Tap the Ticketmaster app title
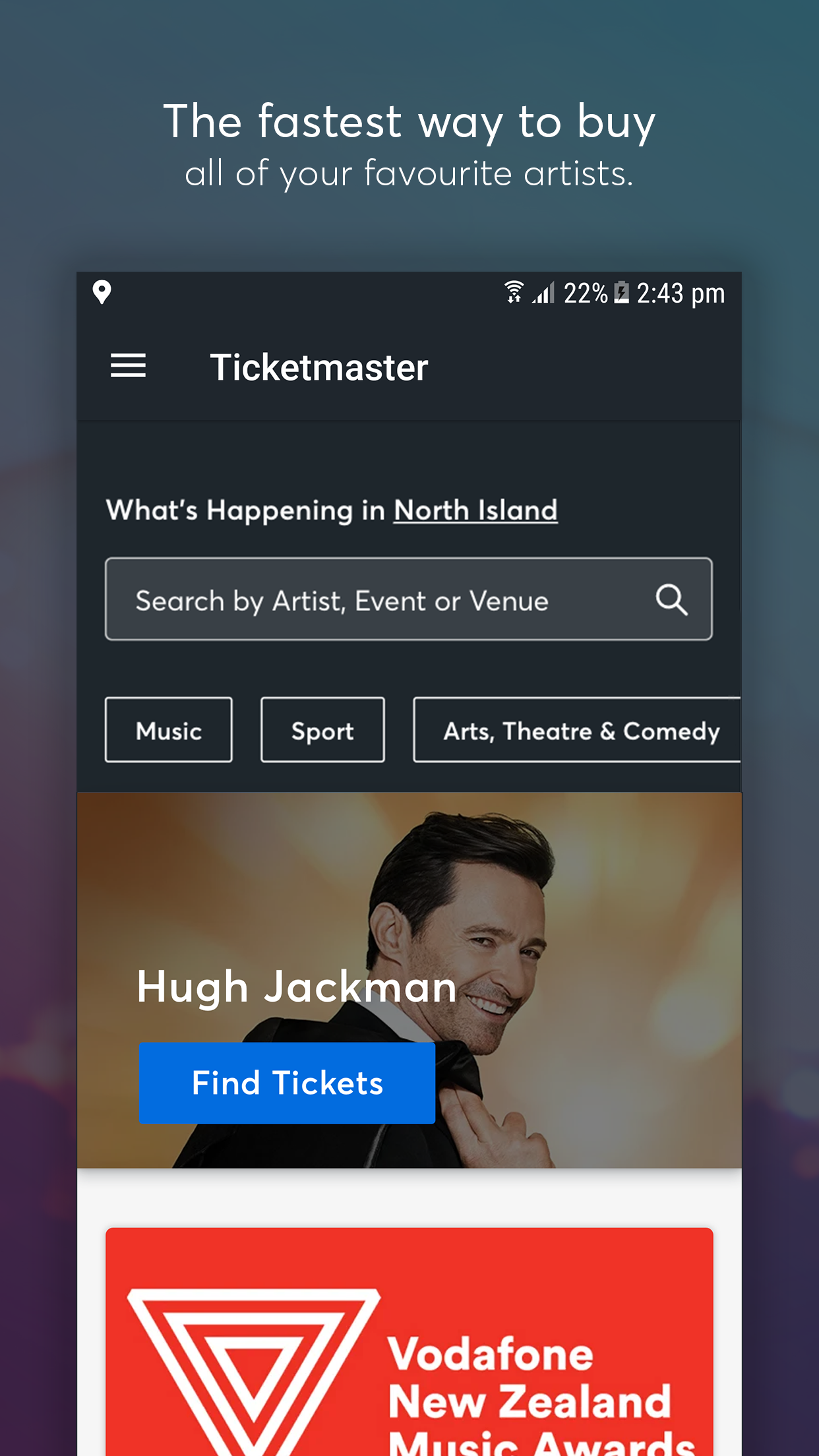The height and width of the screenshot is (1456, 819). [x=319, y=367]
